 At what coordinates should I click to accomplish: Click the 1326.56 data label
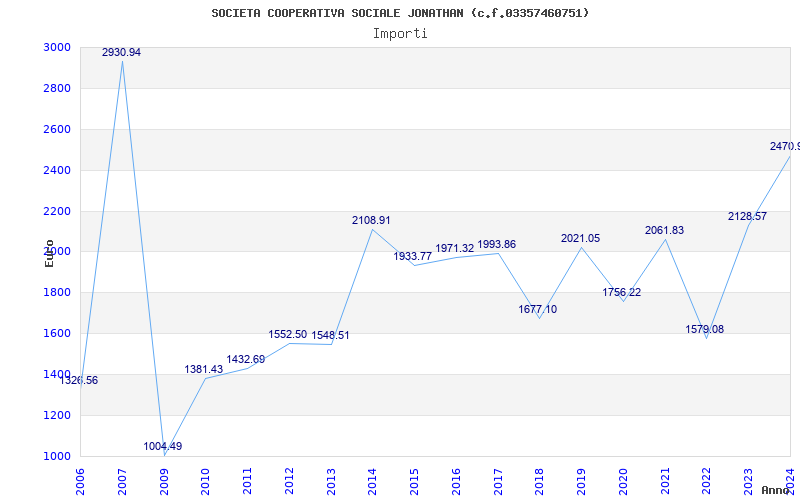(79, 381)
